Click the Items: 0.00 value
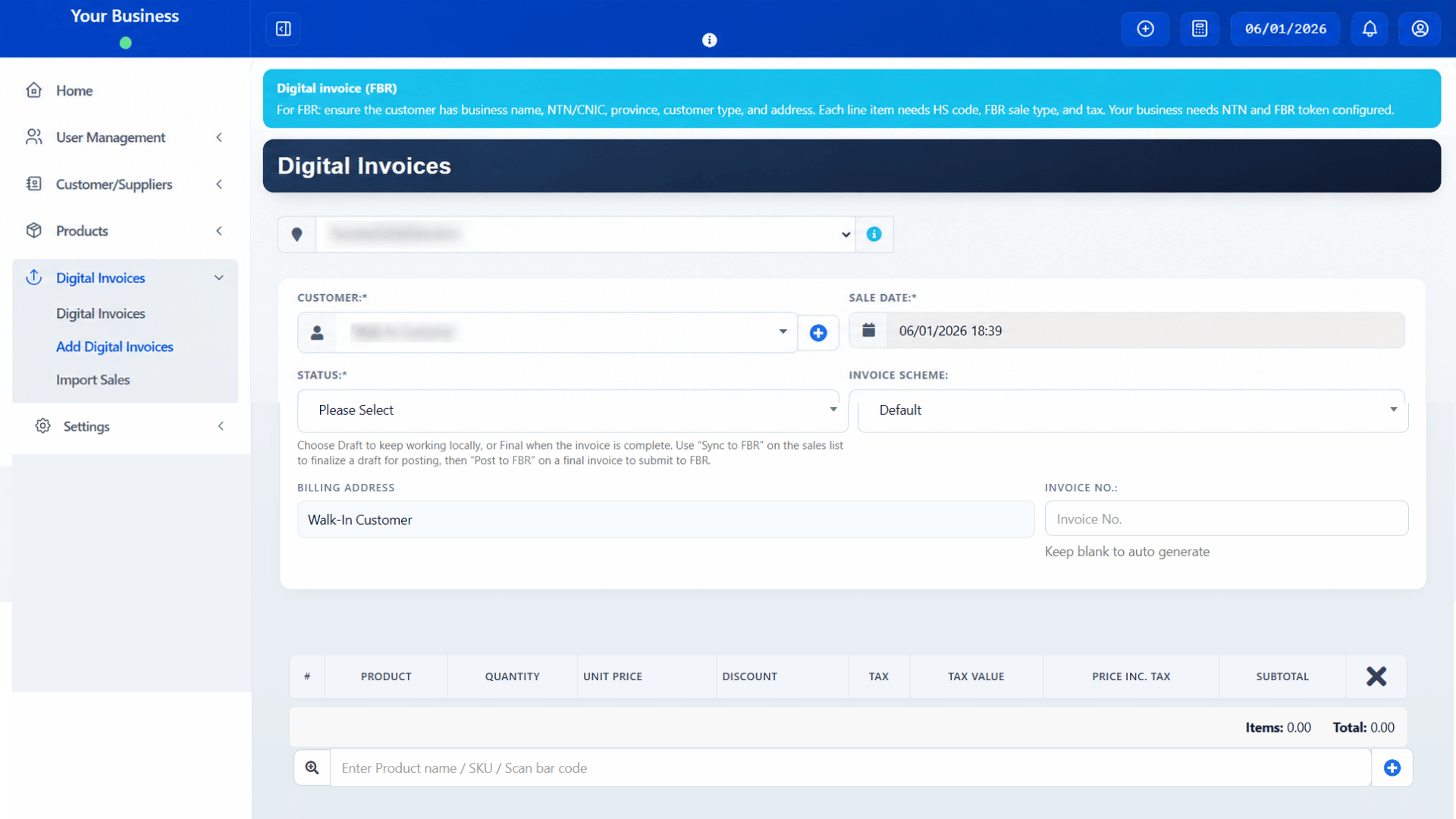 pyautogui.click(x=1278, y=727)
